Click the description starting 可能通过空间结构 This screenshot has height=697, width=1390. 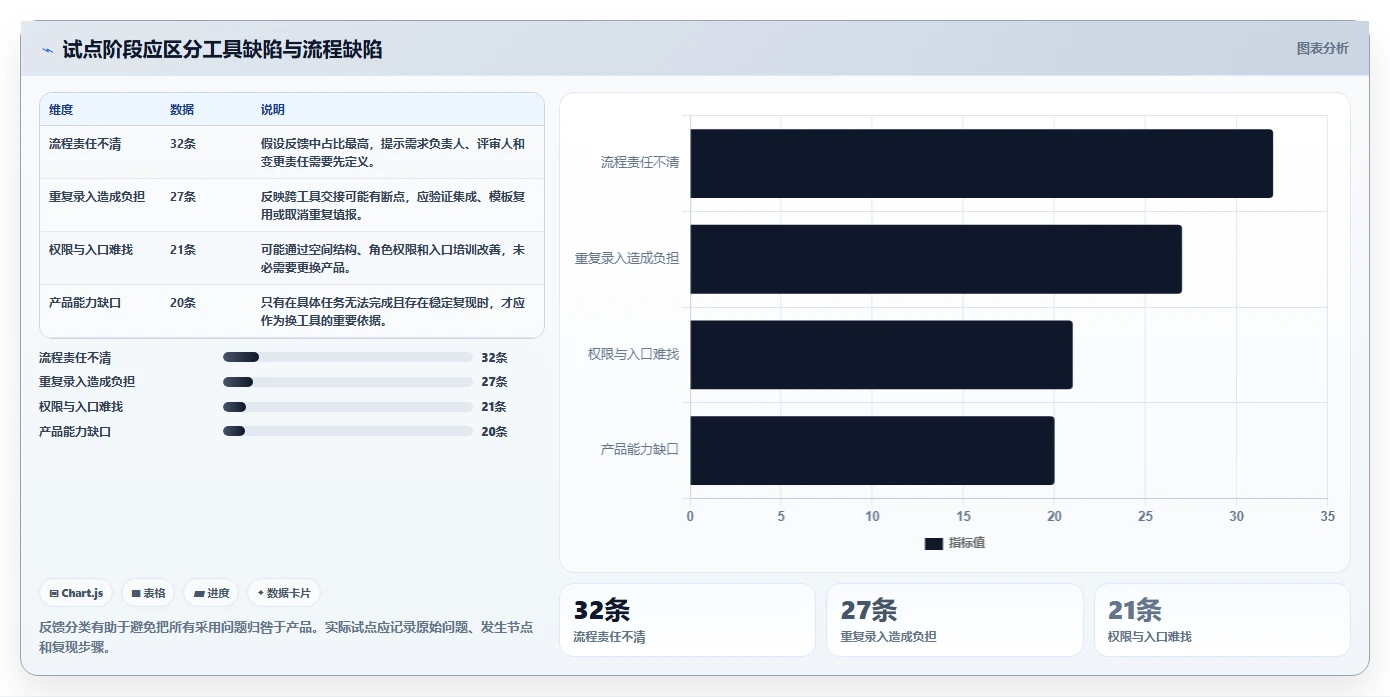(x=393, y=259)
